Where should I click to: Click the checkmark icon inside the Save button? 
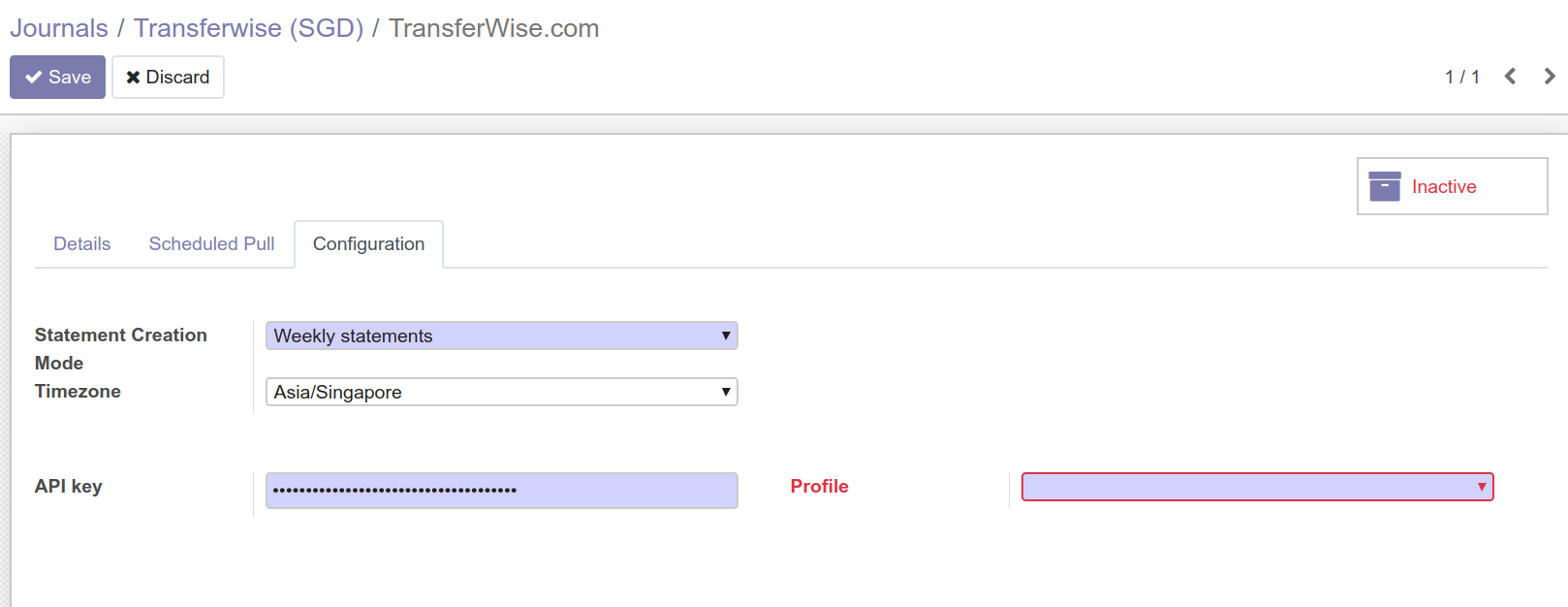(33, 76)
